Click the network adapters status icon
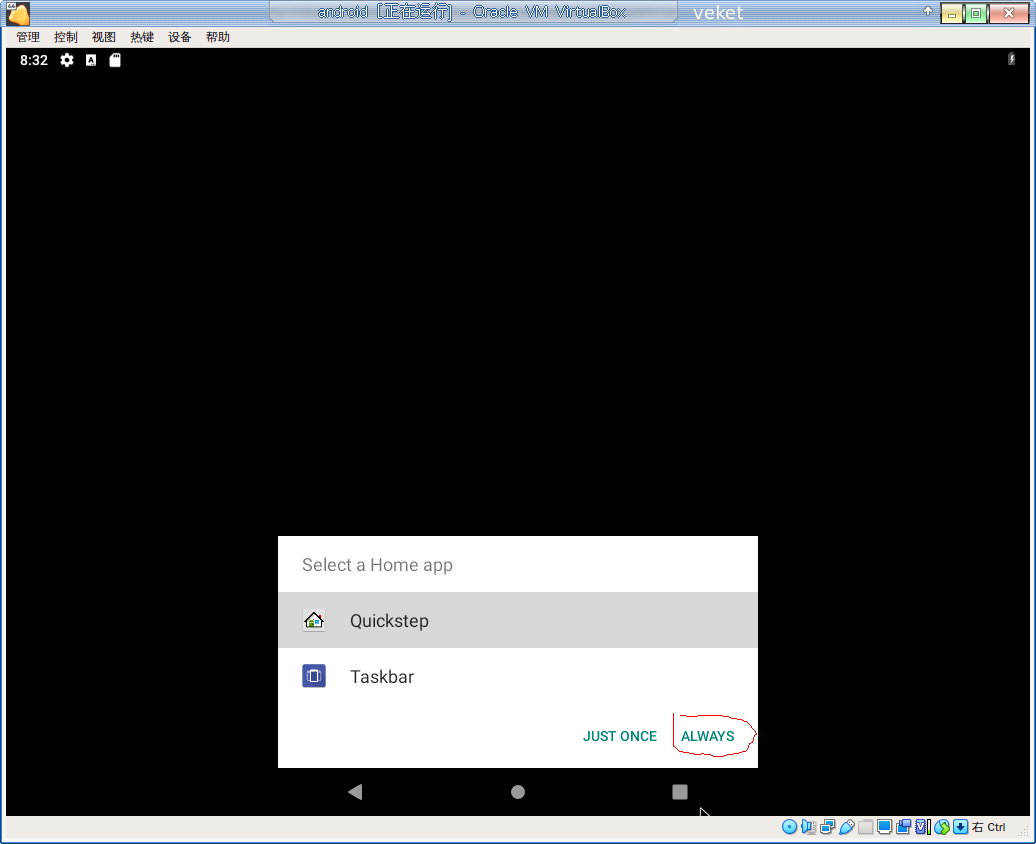The width and height of the screenshot is (1036, 844). coord(827,827)
